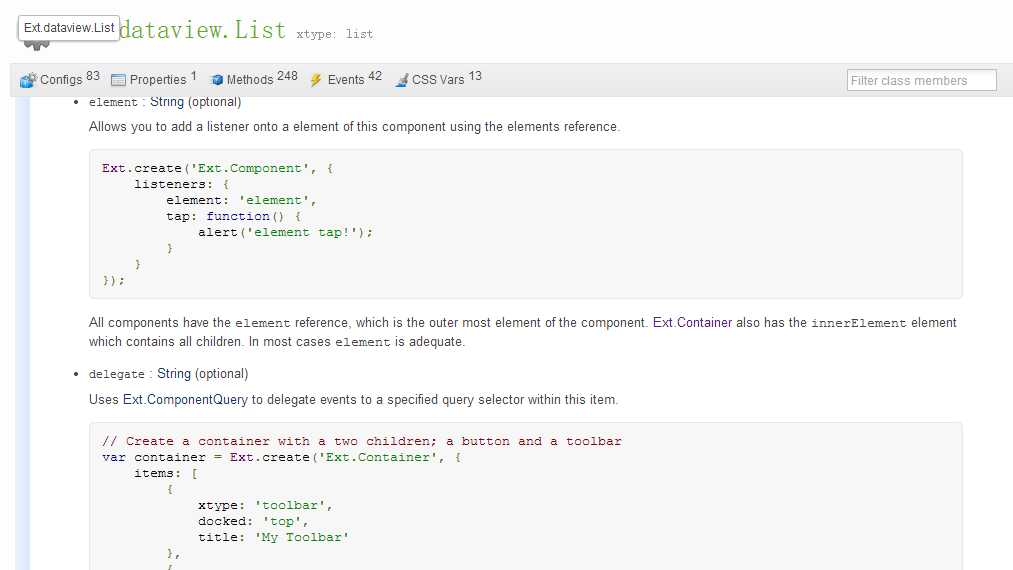Click the 'xtype: list' label
This screenshot has width=1013, height=570.
pyautogui.click(x=334, y=34)
